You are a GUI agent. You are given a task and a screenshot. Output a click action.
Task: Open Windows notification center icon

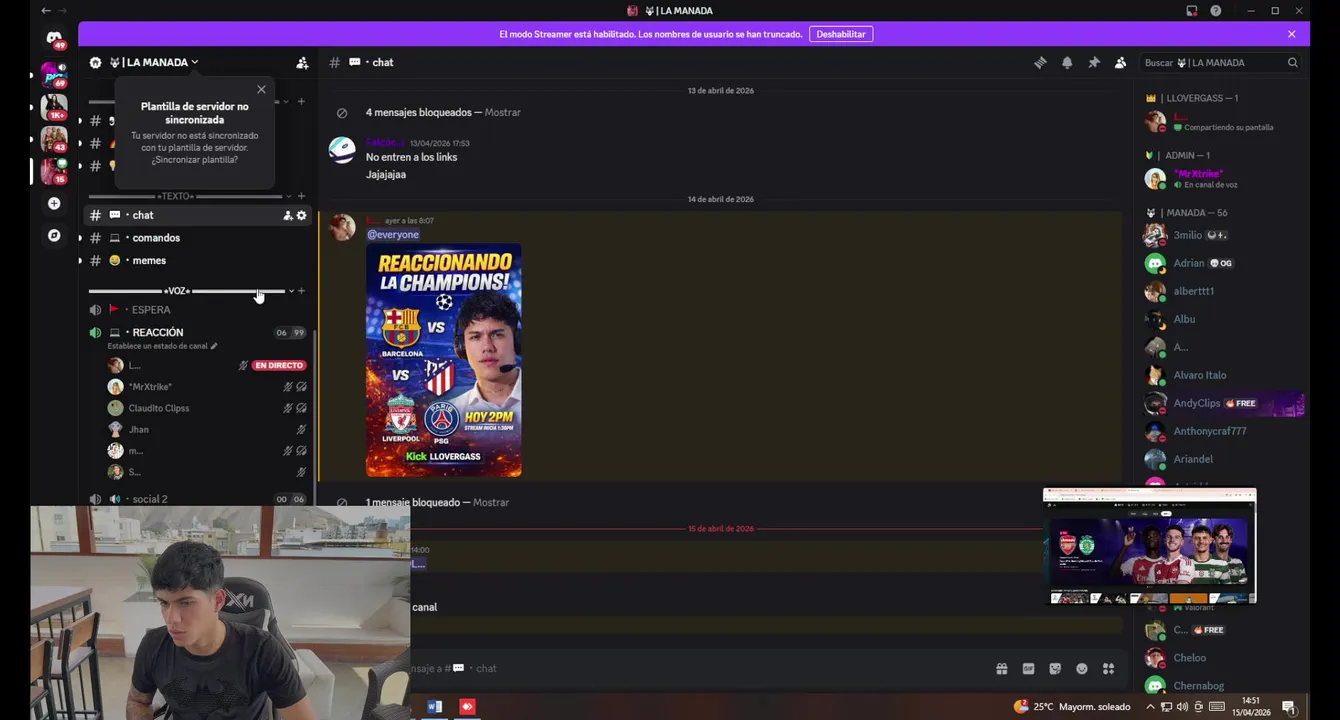(x=1289, y=707)
